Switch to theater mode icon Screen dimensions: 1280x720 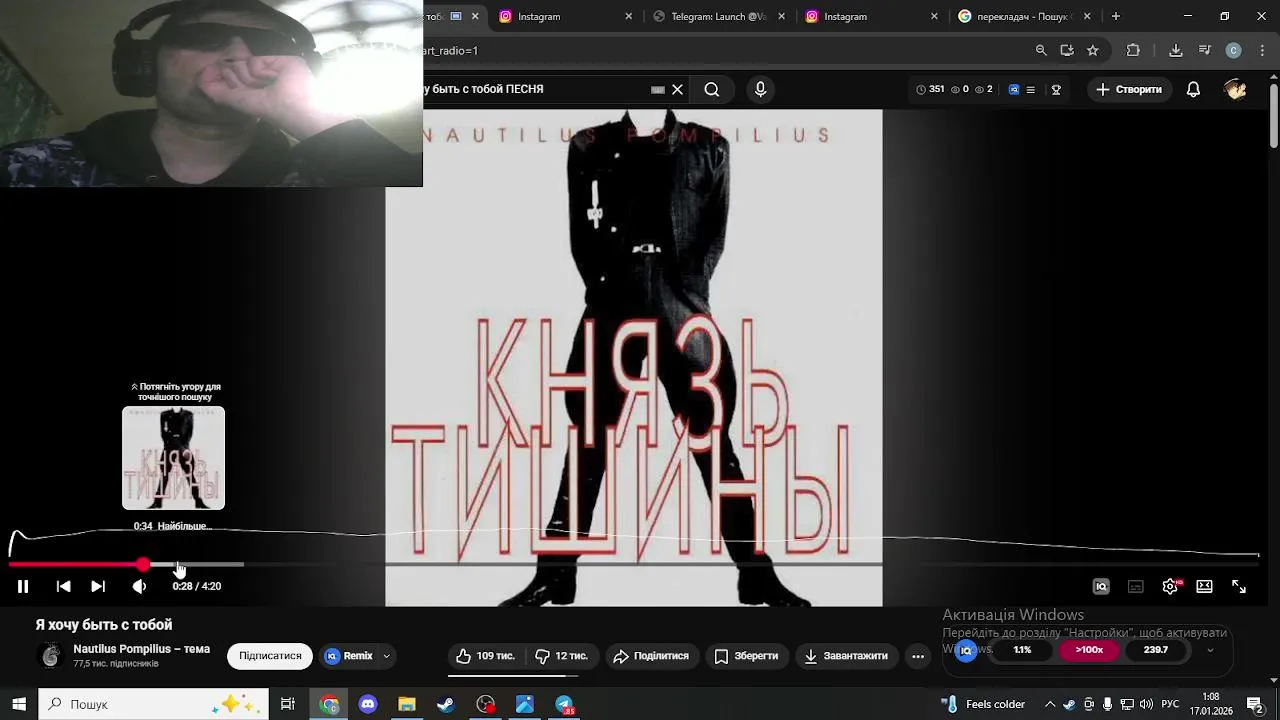pyautogui.click(x=1204, y=587)
